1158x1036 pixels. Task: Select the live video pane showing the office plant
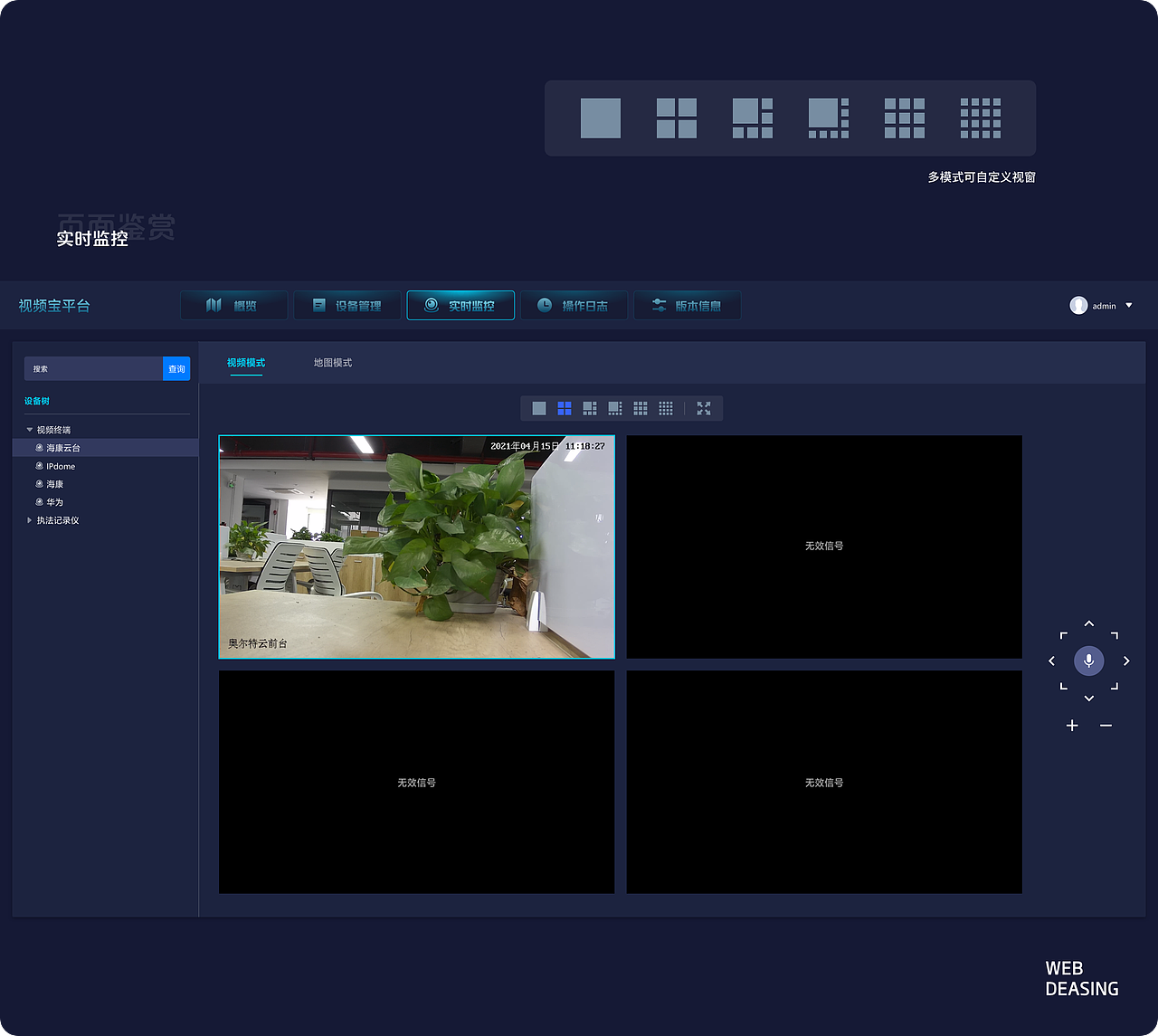click(x=417, y=547)
